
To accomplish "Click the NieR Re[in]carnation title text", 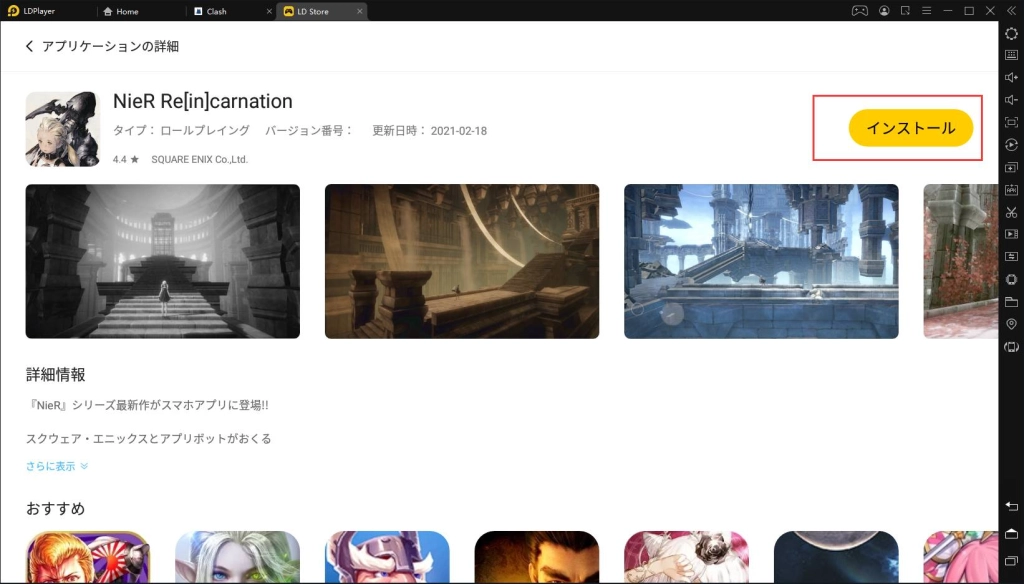I will coord(202,101).
